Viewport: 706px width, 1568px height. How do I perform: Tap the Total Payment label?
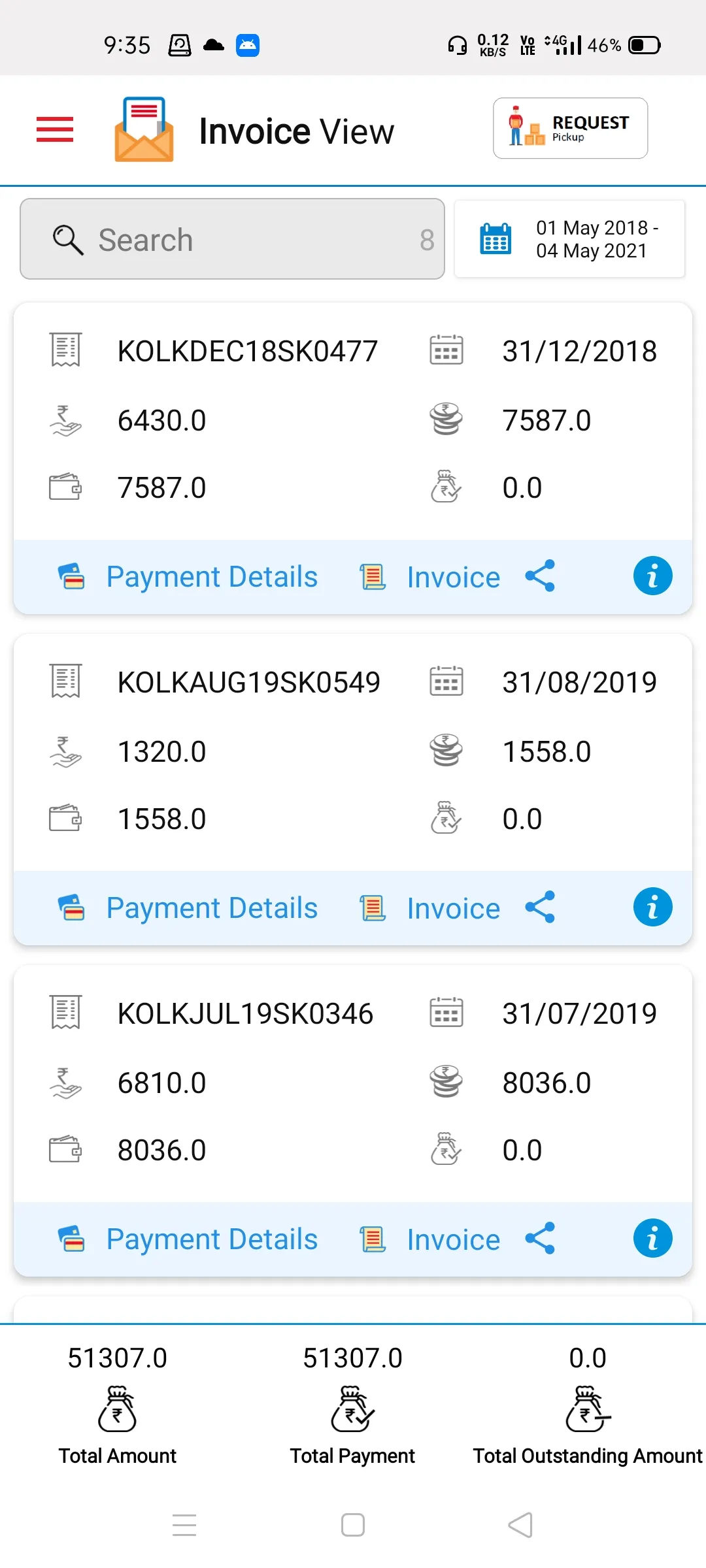click(x=352, y=1456)
